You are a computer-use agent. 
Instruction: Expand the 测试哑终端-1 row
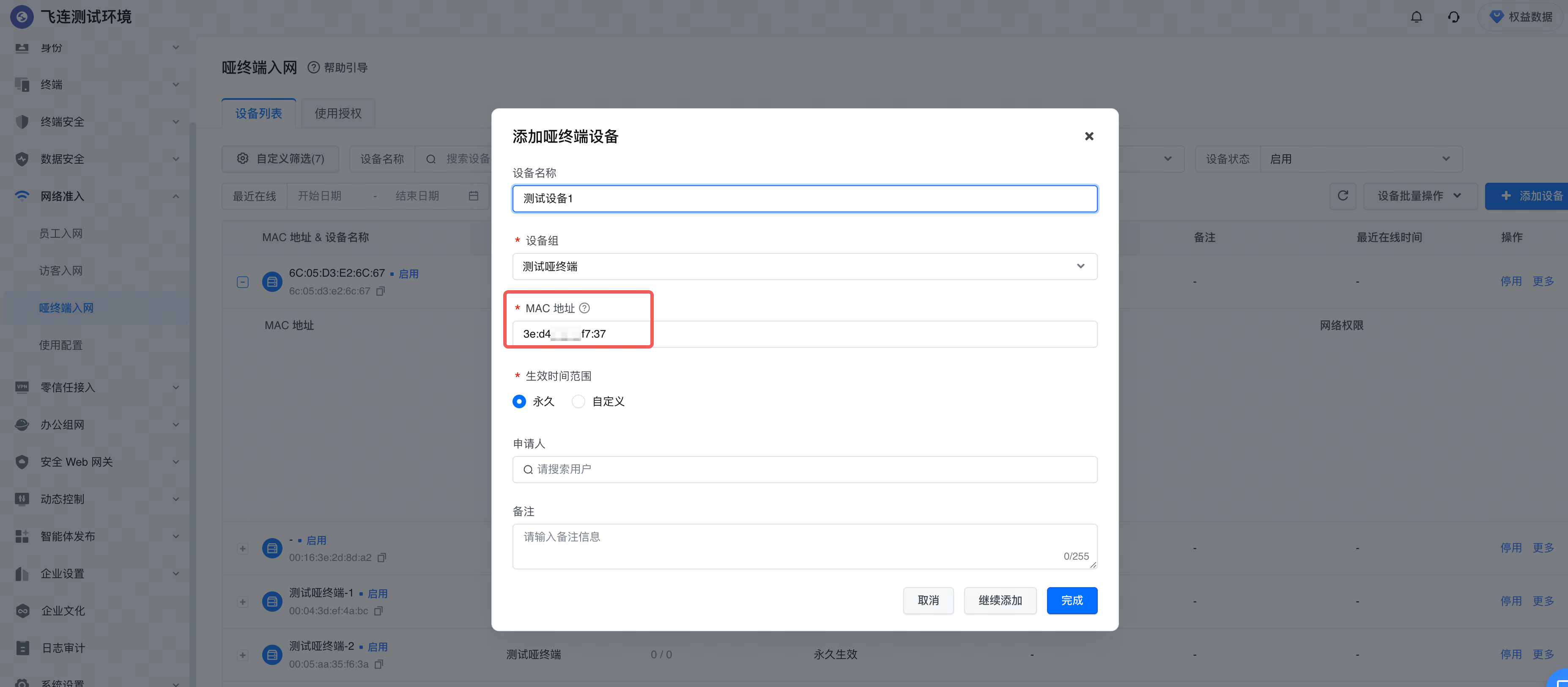pyautogui.click(x=242, y=602)
